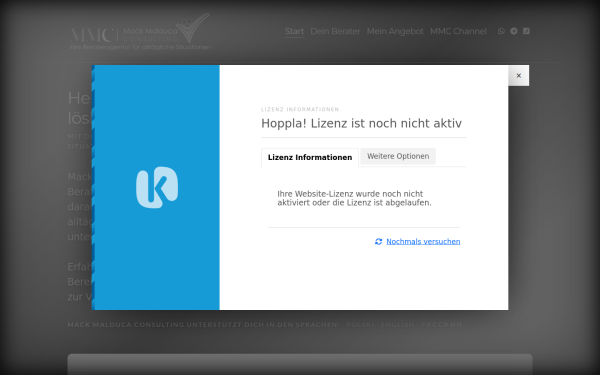Click the Mack Malouca Consulting logo

pos(140,32)
